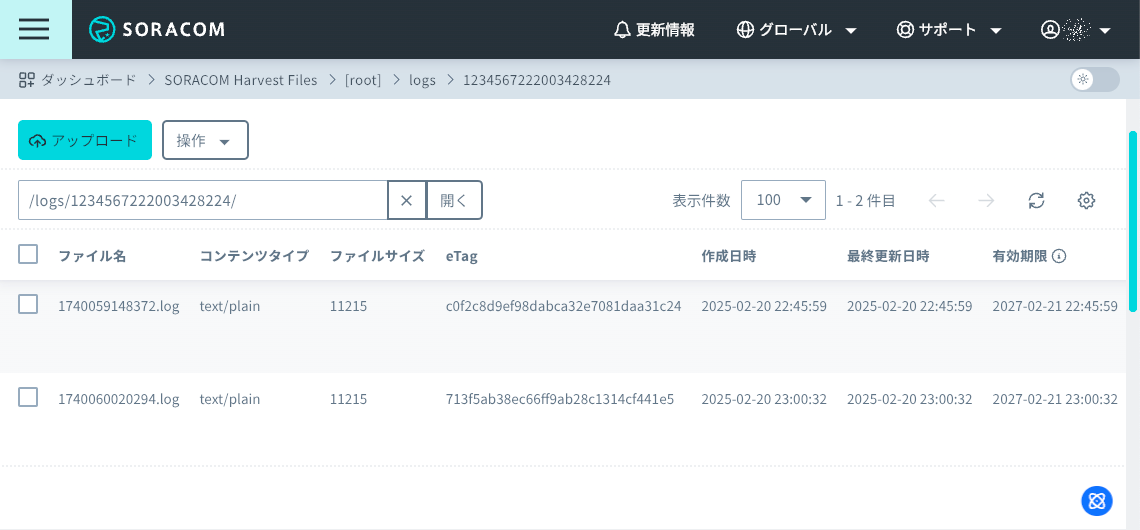Viewport: 1140px width, 530px height.
Task: Click the アップロード button
Action: coord(85,140)
